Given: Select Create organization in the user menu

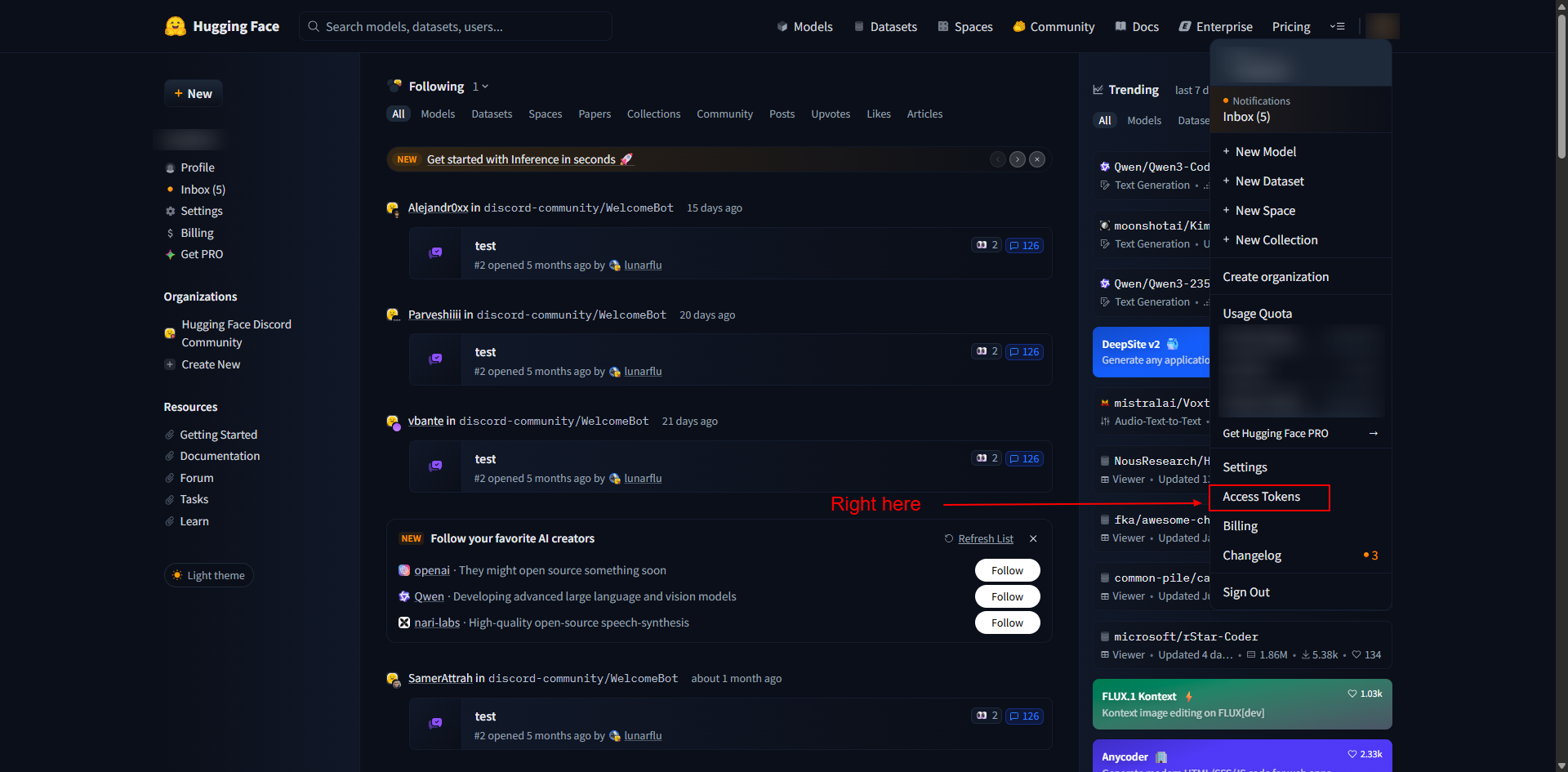Looking at the screenshot, I should [1276, 277].
